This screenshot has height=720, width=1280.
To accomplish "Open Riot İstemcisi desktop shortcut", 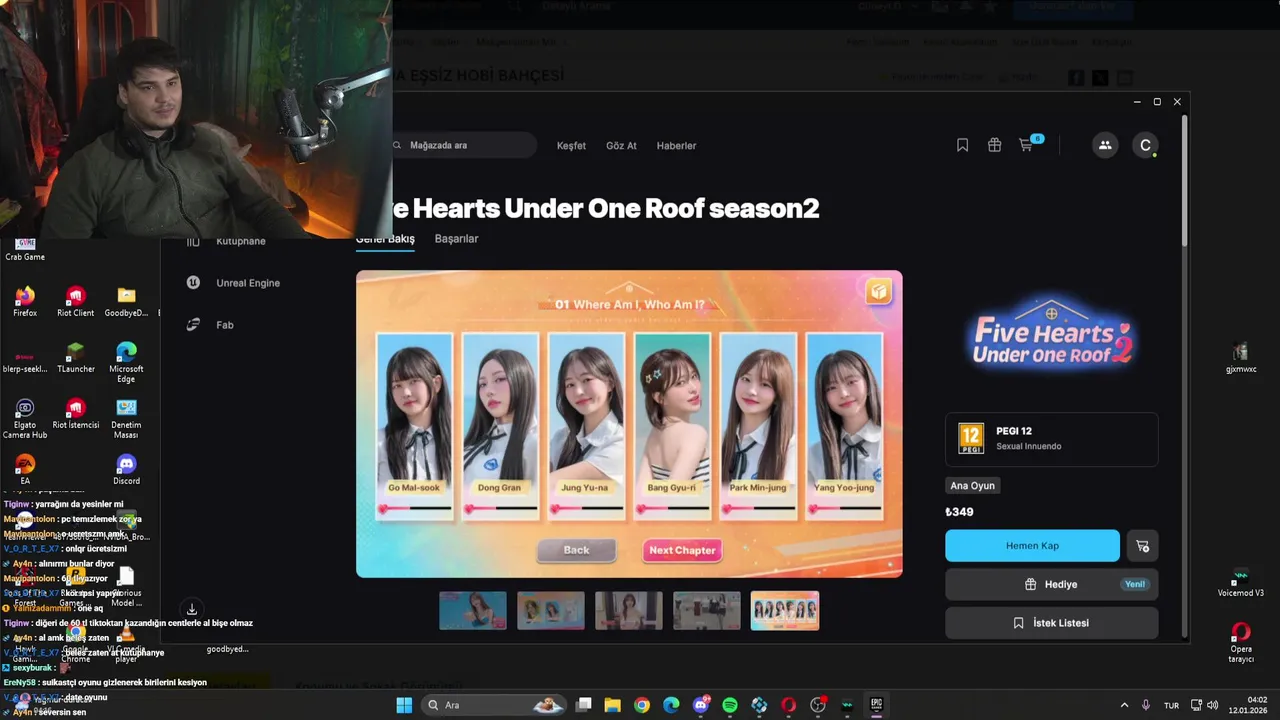I will pos(75,413).
